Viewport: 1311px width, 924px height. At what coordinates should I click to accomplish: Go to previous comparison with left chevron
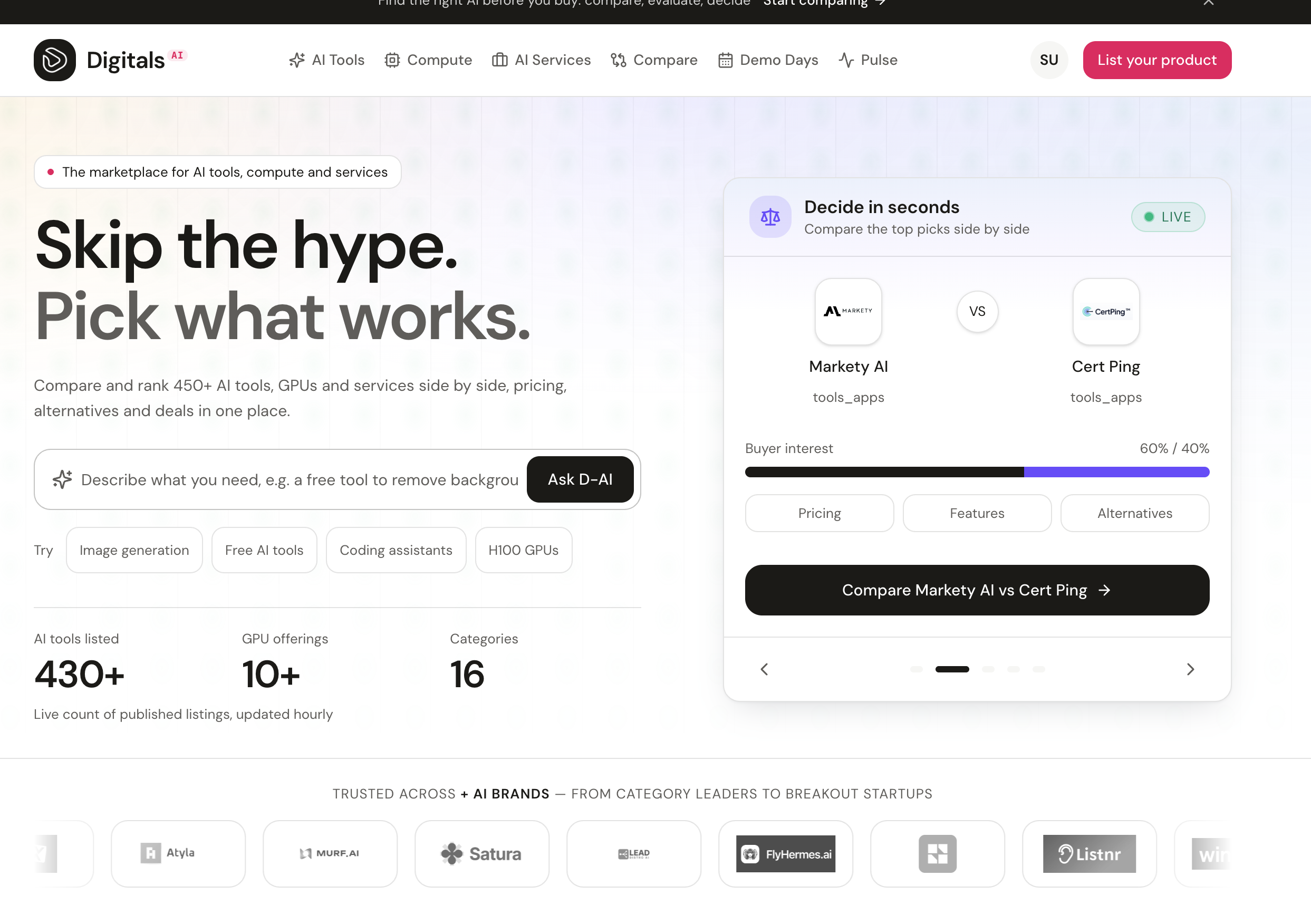pos(765,669)
